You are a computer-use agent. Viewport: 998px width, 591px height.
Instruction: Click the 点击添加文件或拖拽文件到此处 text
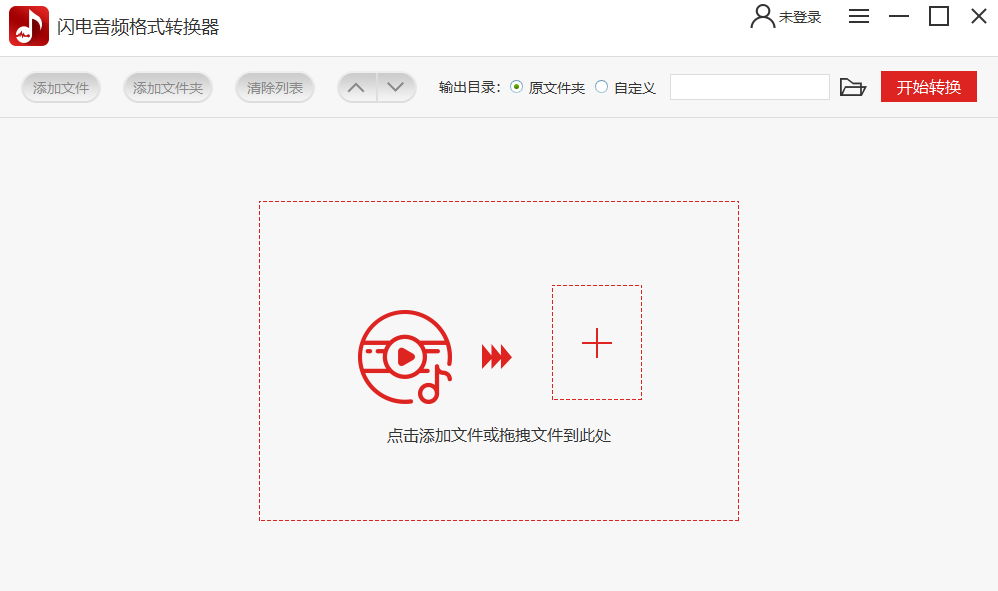pyautogui.click(x=499, y=436)
